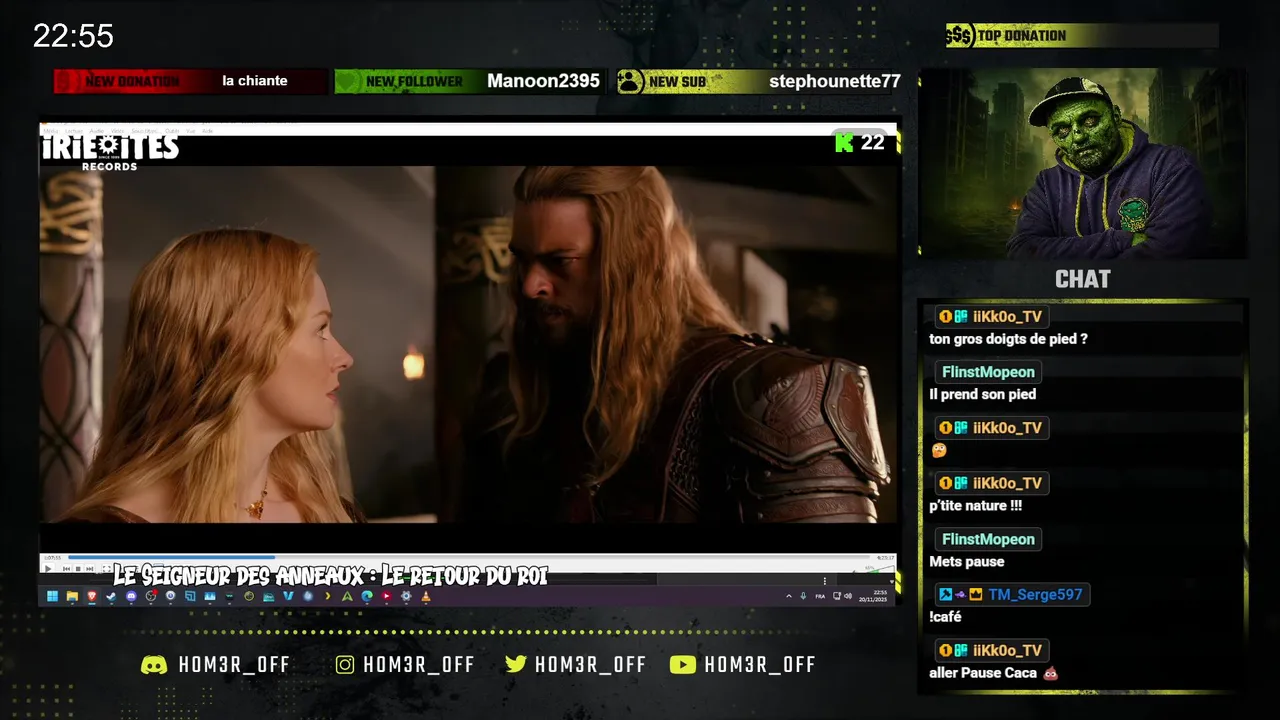Open File Explorer from the taskbar
This screenshot has width=1280, height=720.
tap(72, 596)
